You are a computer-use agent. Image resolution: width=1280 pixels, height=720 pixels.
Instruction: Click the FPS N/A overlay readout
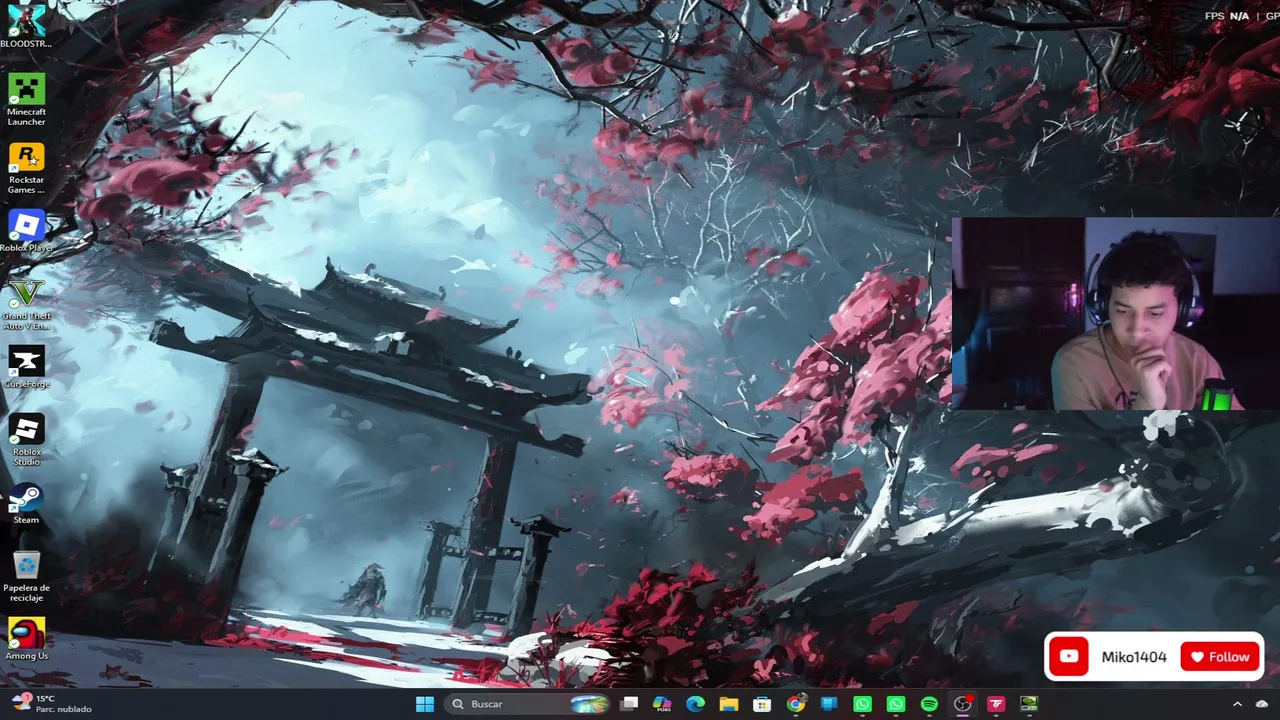pos(1227,16)
